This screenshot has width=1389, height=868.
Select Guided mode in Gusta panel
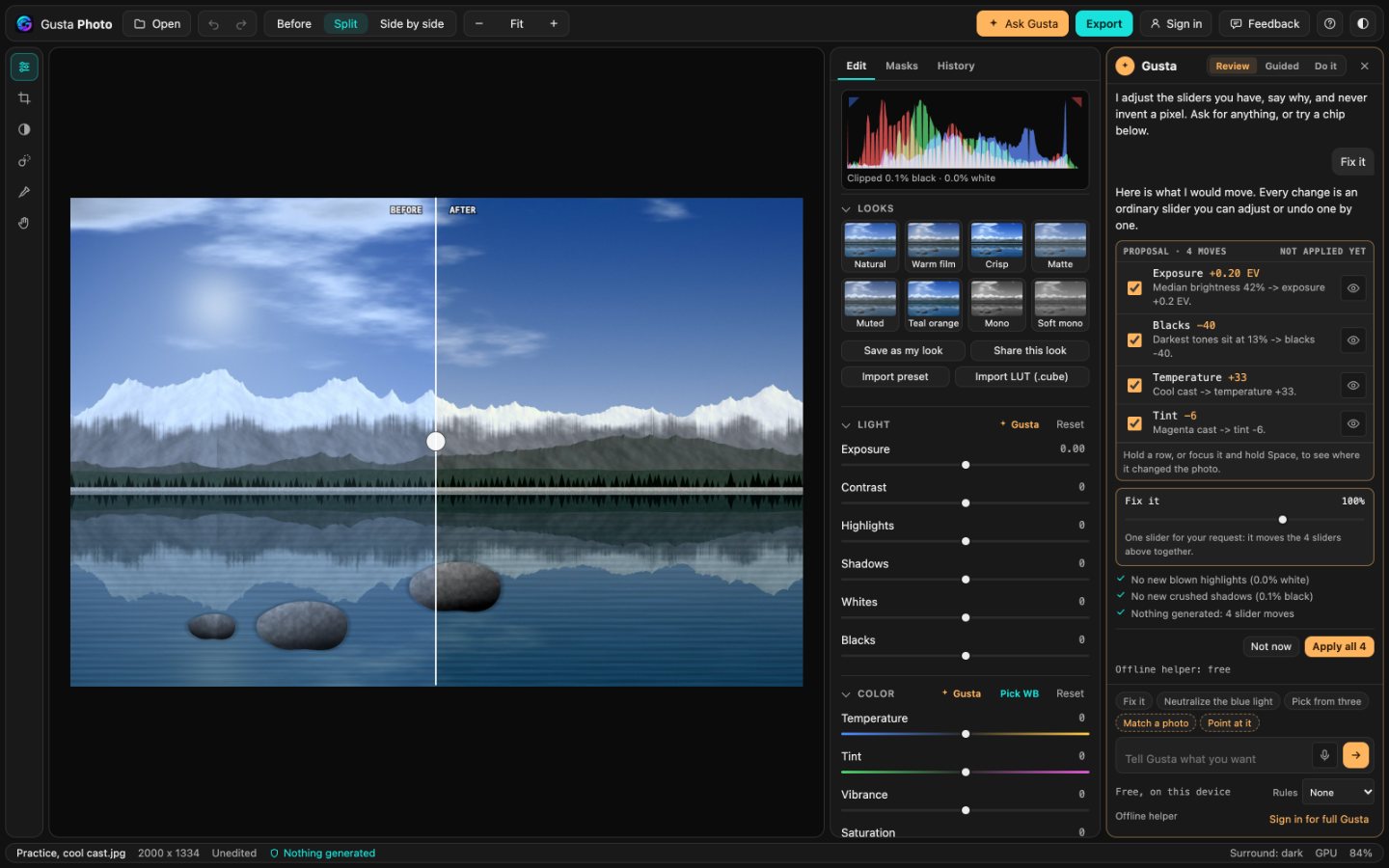[x=1282, y=67]
